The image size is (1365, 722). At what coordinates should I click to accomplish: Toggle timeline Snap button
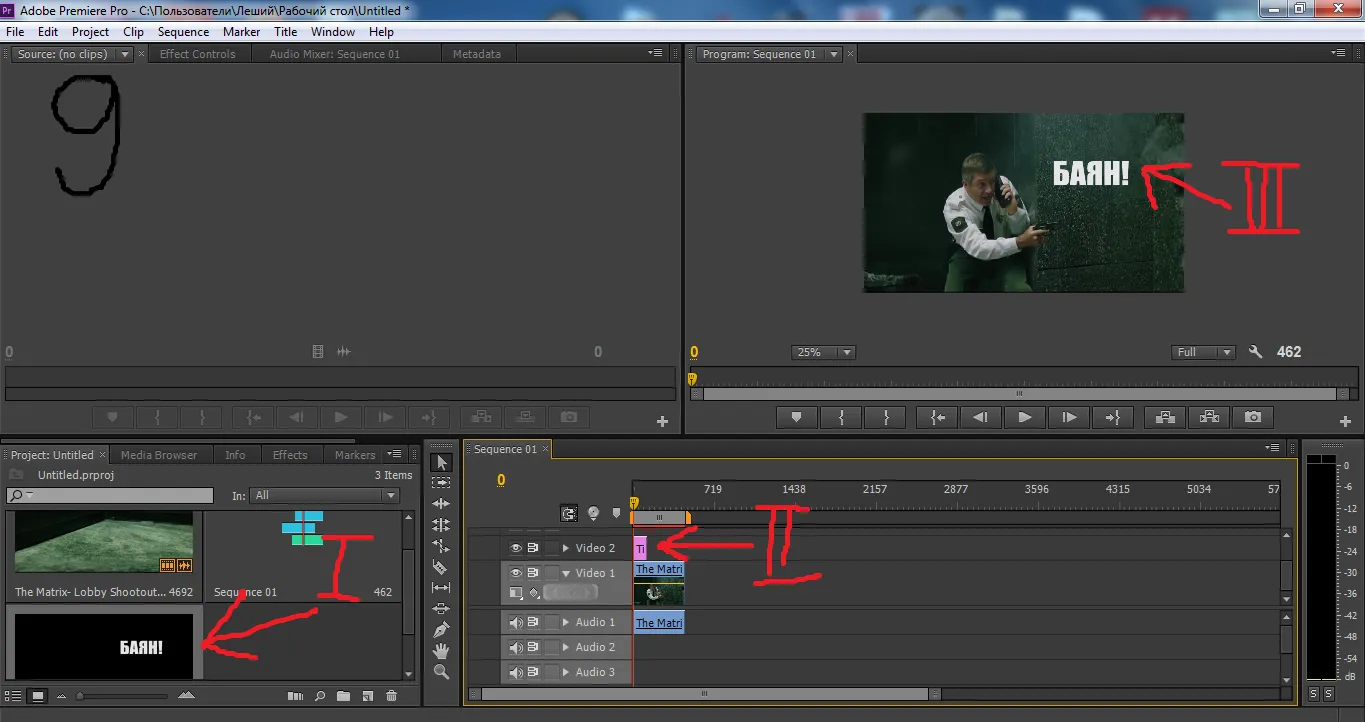(x=569, y=513)
